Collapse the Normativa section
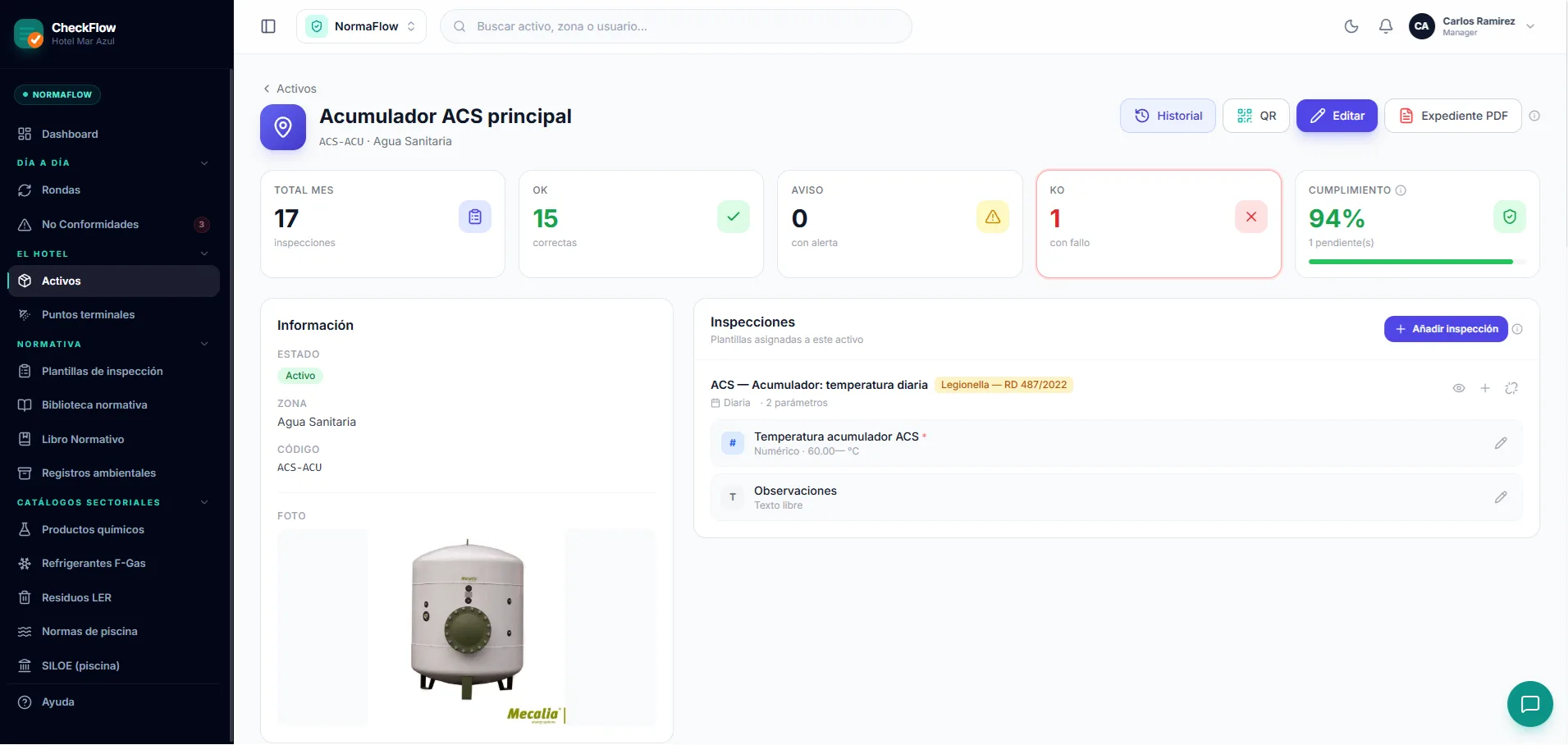This screenshot has width=1568, height=745. pos(204,345)
